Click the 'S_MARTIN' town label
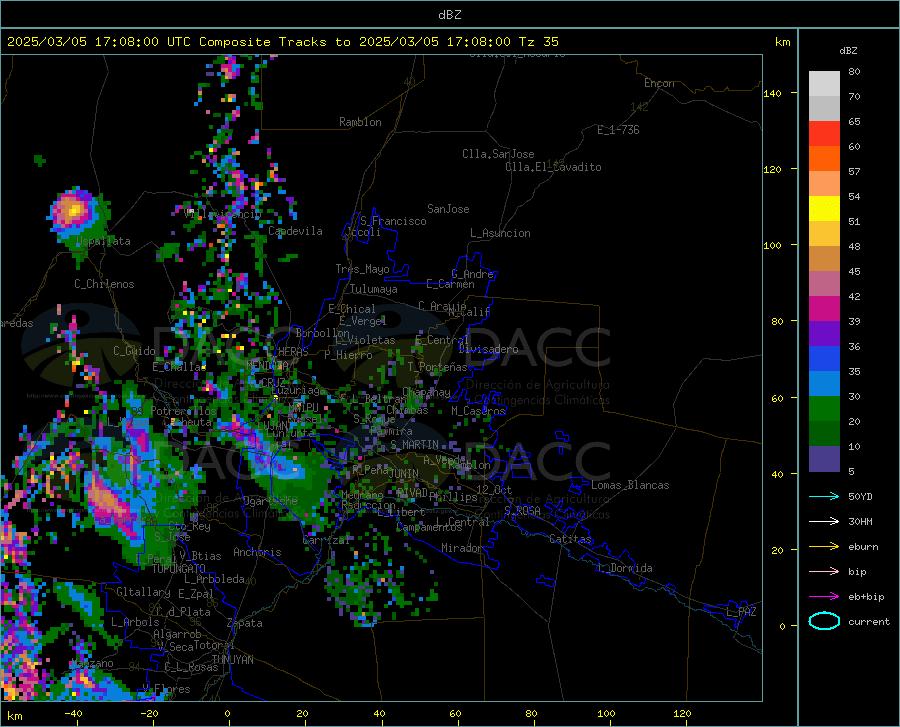 (x=414, y=445)
